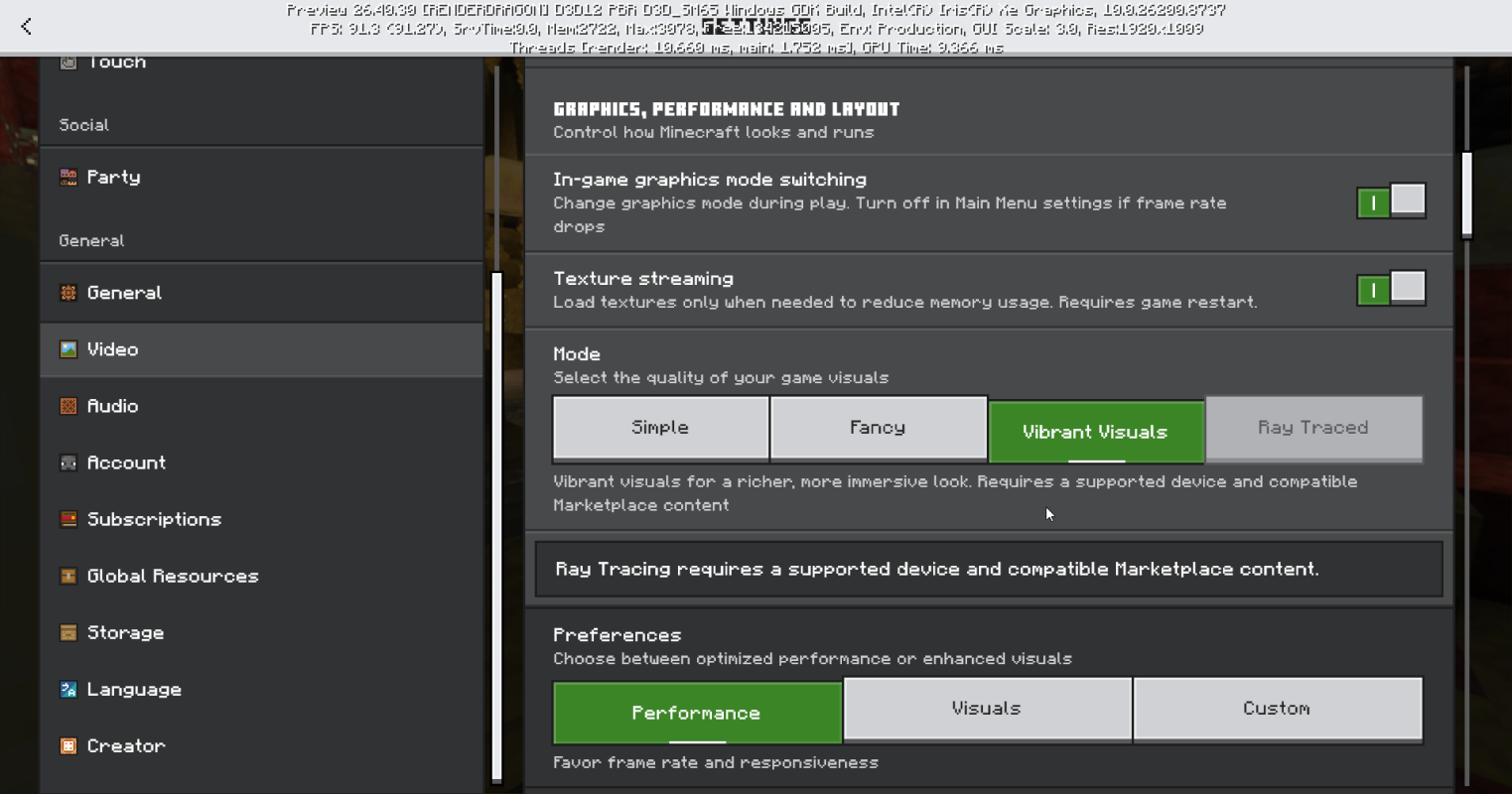Select the Performance preference
This screenshot has height=794, width=1512.
click(697, 713)
